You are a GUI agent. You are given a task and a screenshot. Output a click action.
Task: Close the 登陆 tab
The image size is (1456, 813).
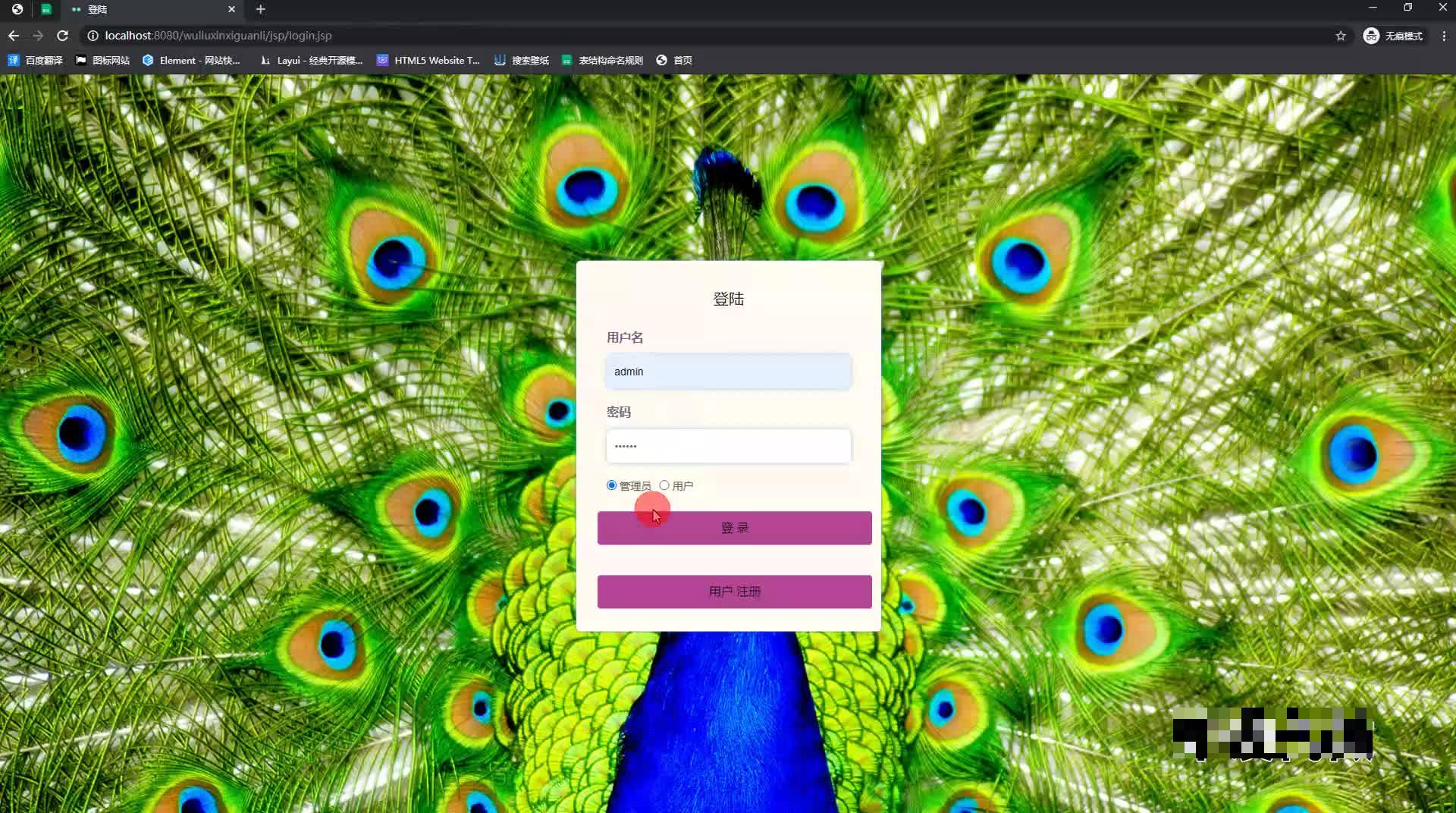[231, 9]
